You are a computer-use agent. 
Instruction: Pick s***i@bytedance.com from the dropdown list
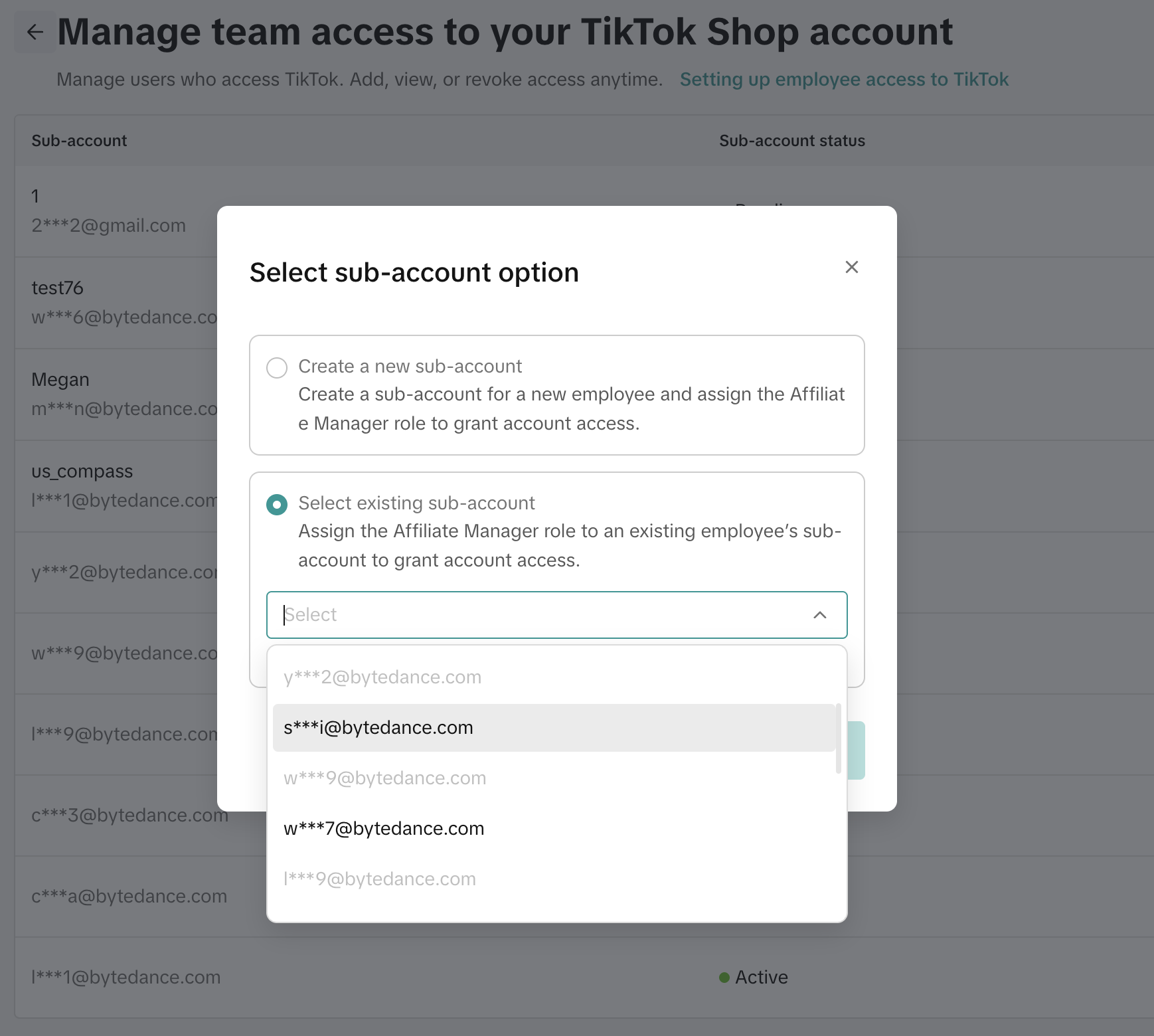click(378, 728)
